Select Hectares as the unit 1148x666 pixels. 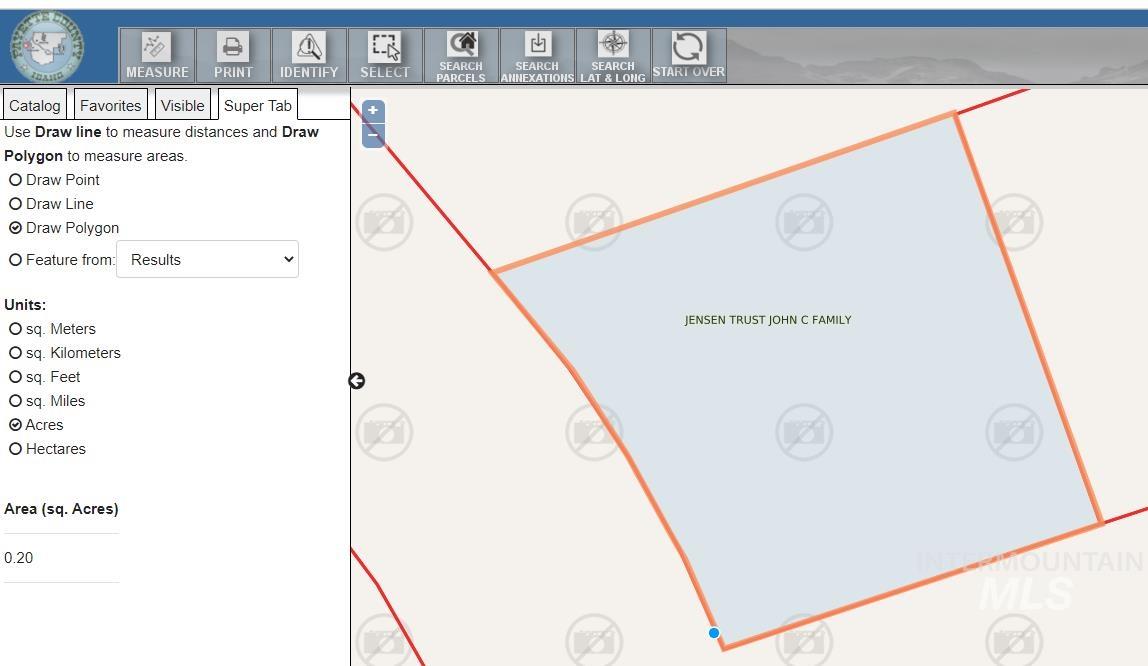pos(15,448)
